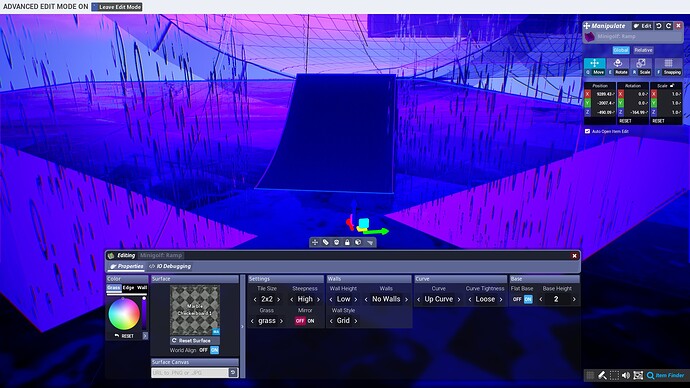Image resolution: width=690 pixels, height=388 pixels.
Task: Click the paint roller icon
Action: [602, 375]
